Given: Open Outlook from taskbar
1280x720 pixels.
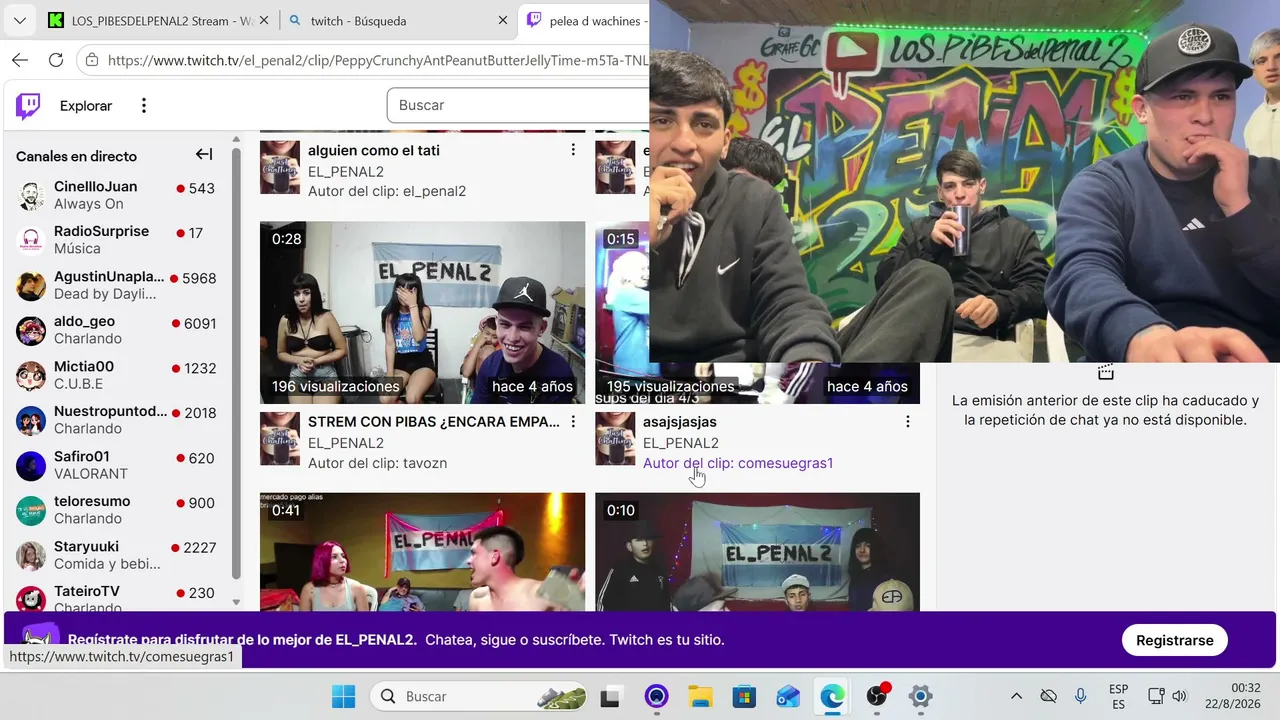Looking at the screenshot, I should pyautogui.click(x=788, y=696).
